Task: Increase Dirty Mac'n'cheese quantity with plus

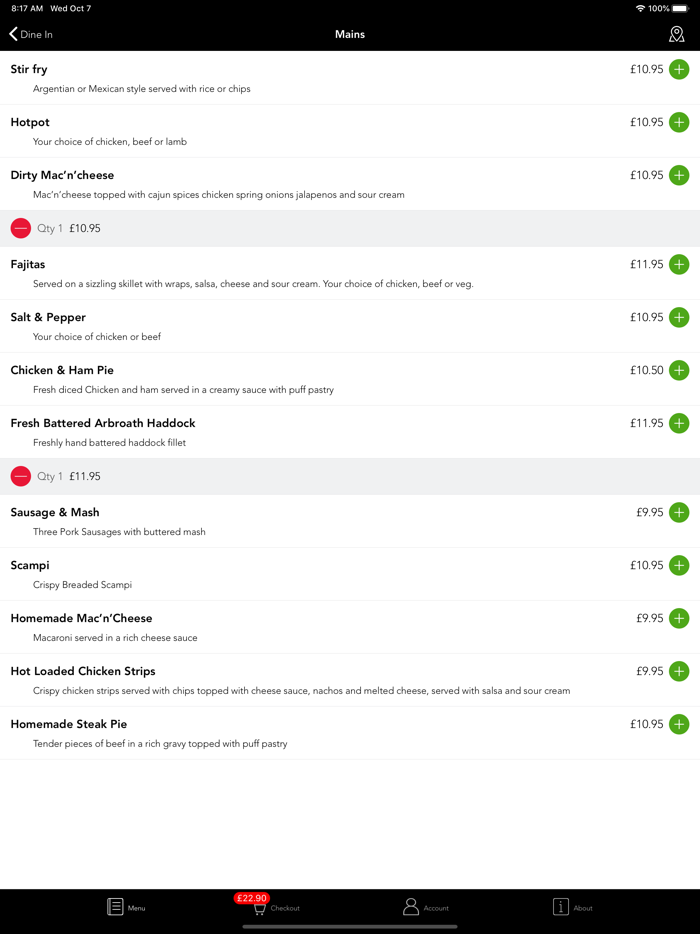Action: 679,175
